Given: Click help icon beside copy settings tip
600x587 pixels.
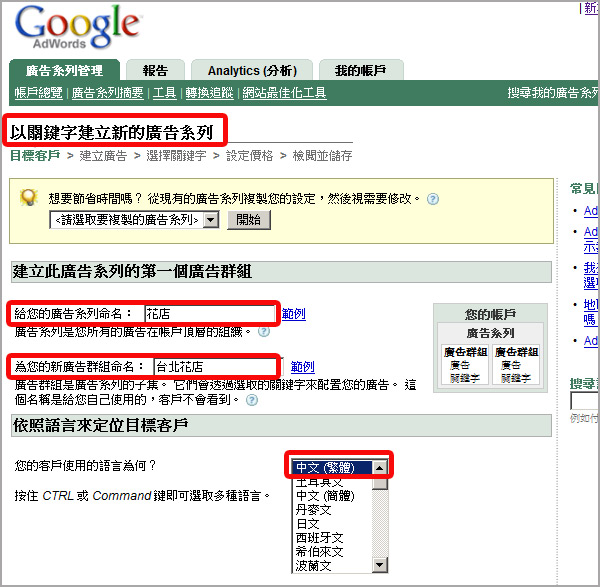Looking at the screenshot, I should click(x=432, y=199).
